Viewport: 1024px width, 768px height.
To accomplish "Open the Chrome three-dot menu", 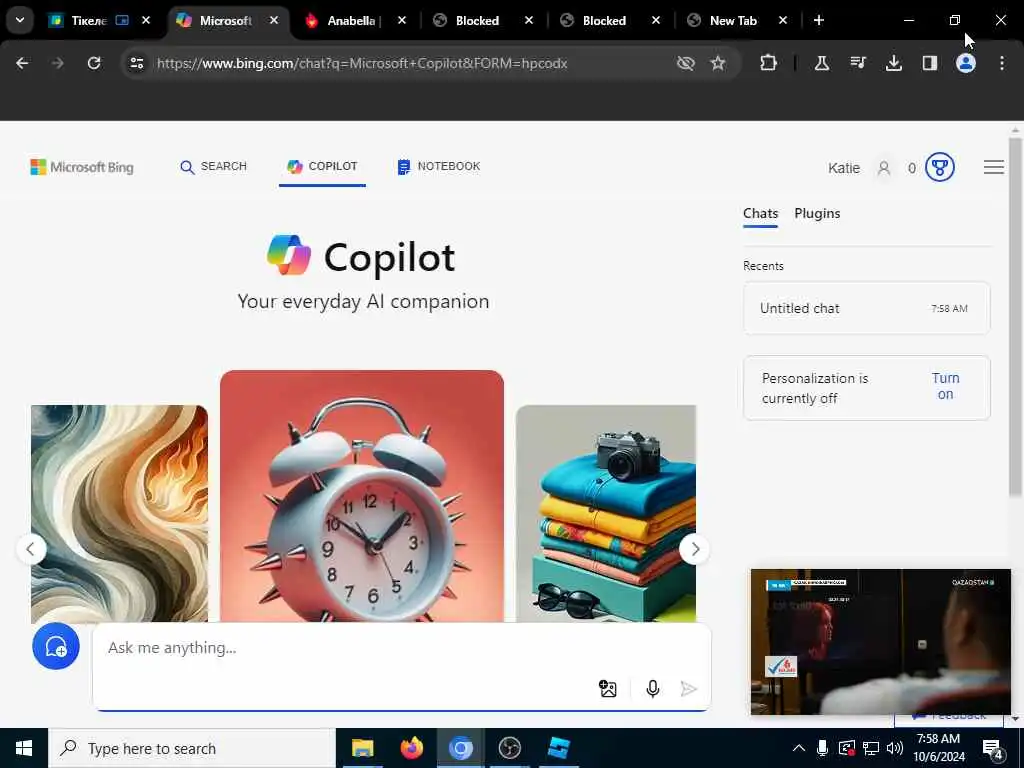I will coord(1002,63).
